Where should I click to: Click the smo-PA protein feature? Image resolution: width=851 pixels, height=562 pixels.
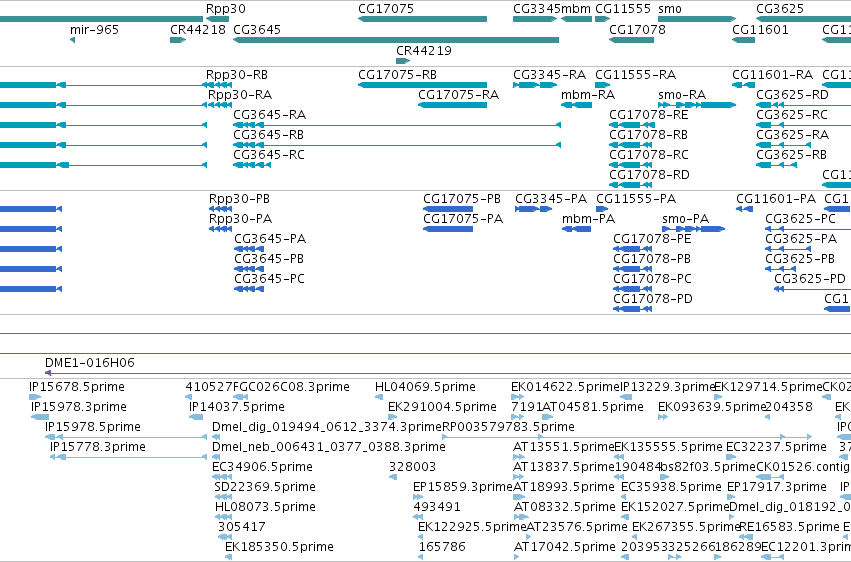coord(694,229)
